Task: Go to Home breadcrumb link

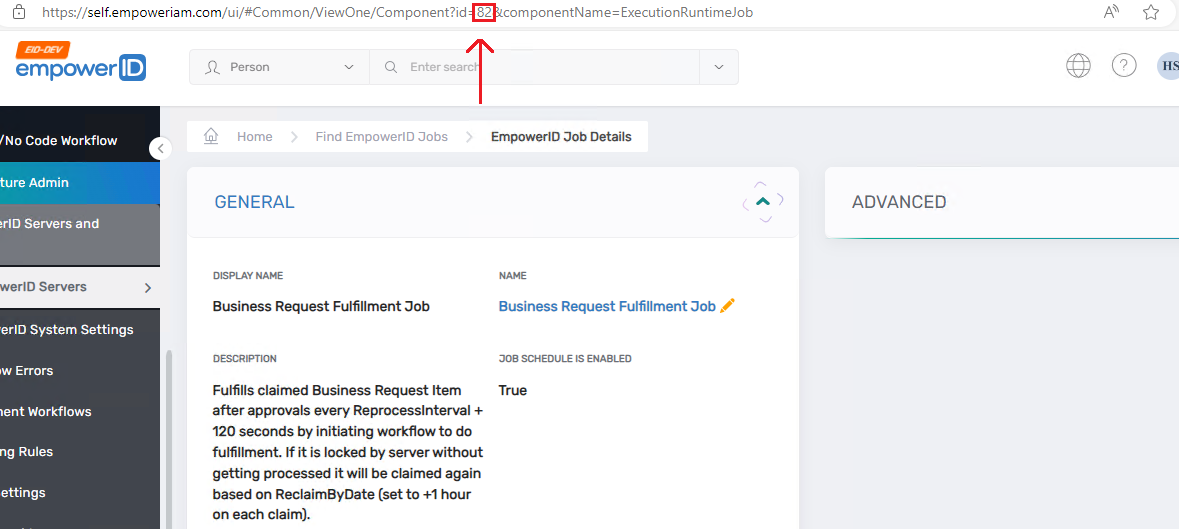Action: (x=254, y=137)
